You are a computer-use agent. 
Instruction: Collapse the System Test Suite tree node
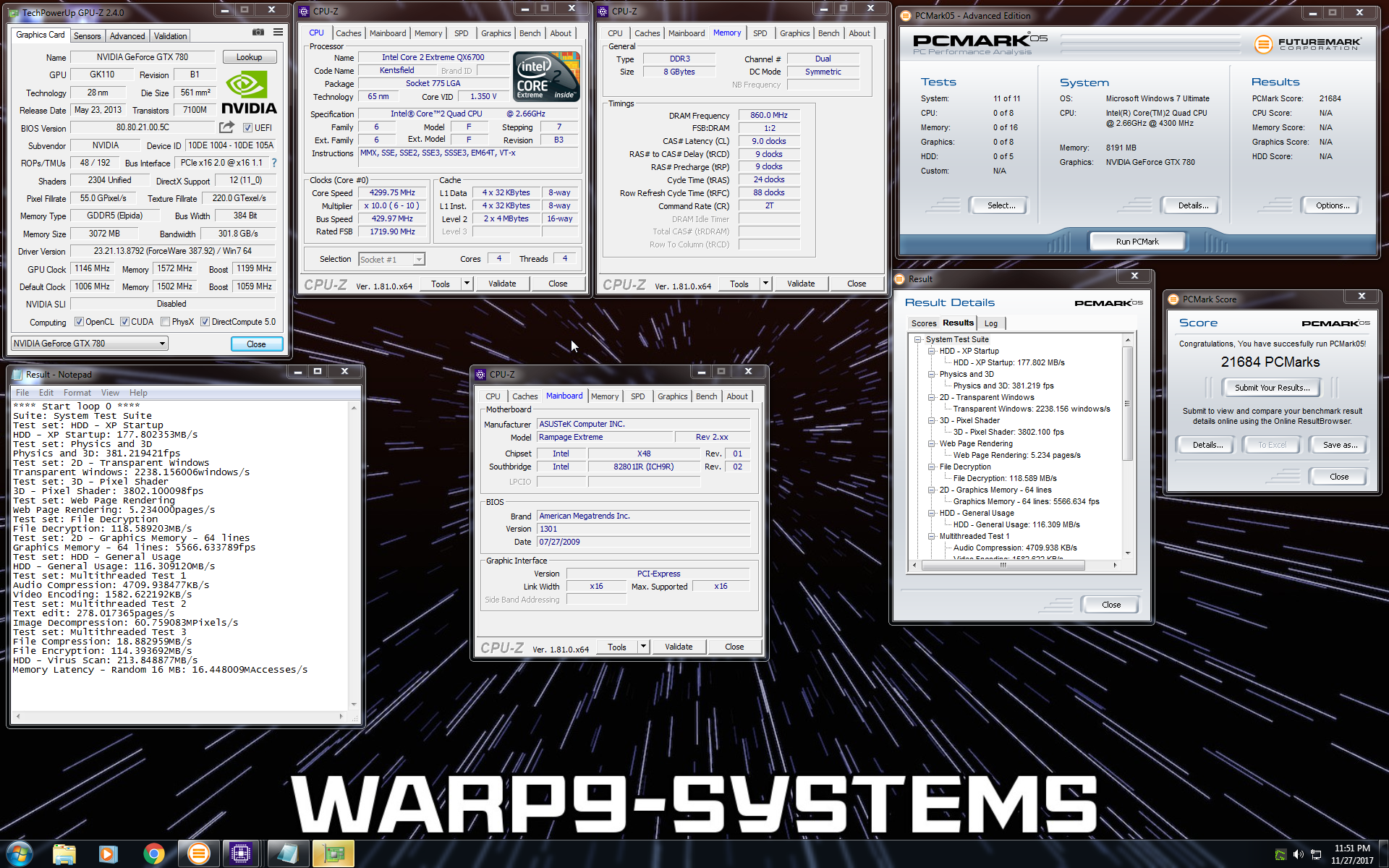pyautogui.click(x=917, y=339)
